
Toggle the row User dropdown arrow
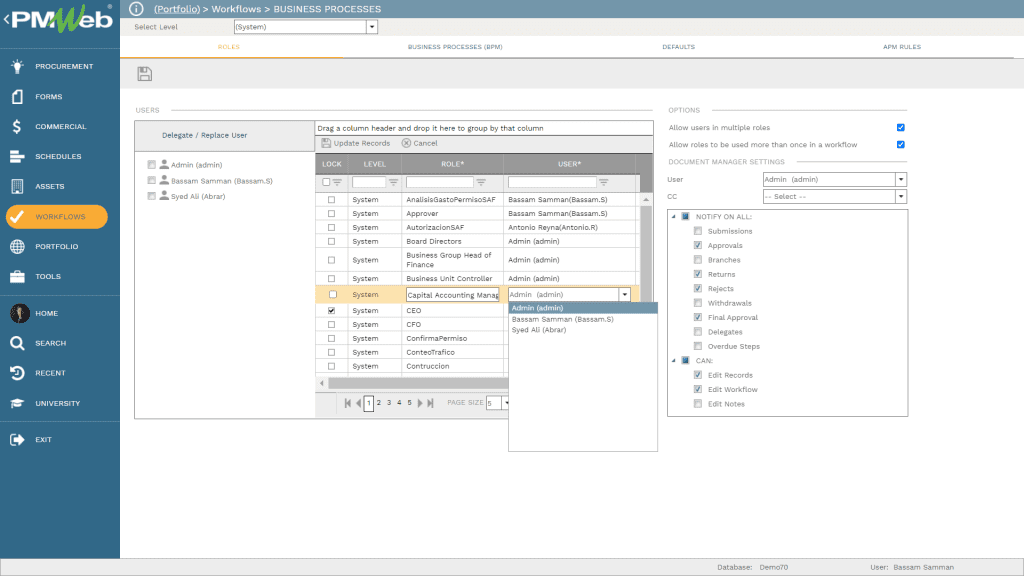[625, 295]
